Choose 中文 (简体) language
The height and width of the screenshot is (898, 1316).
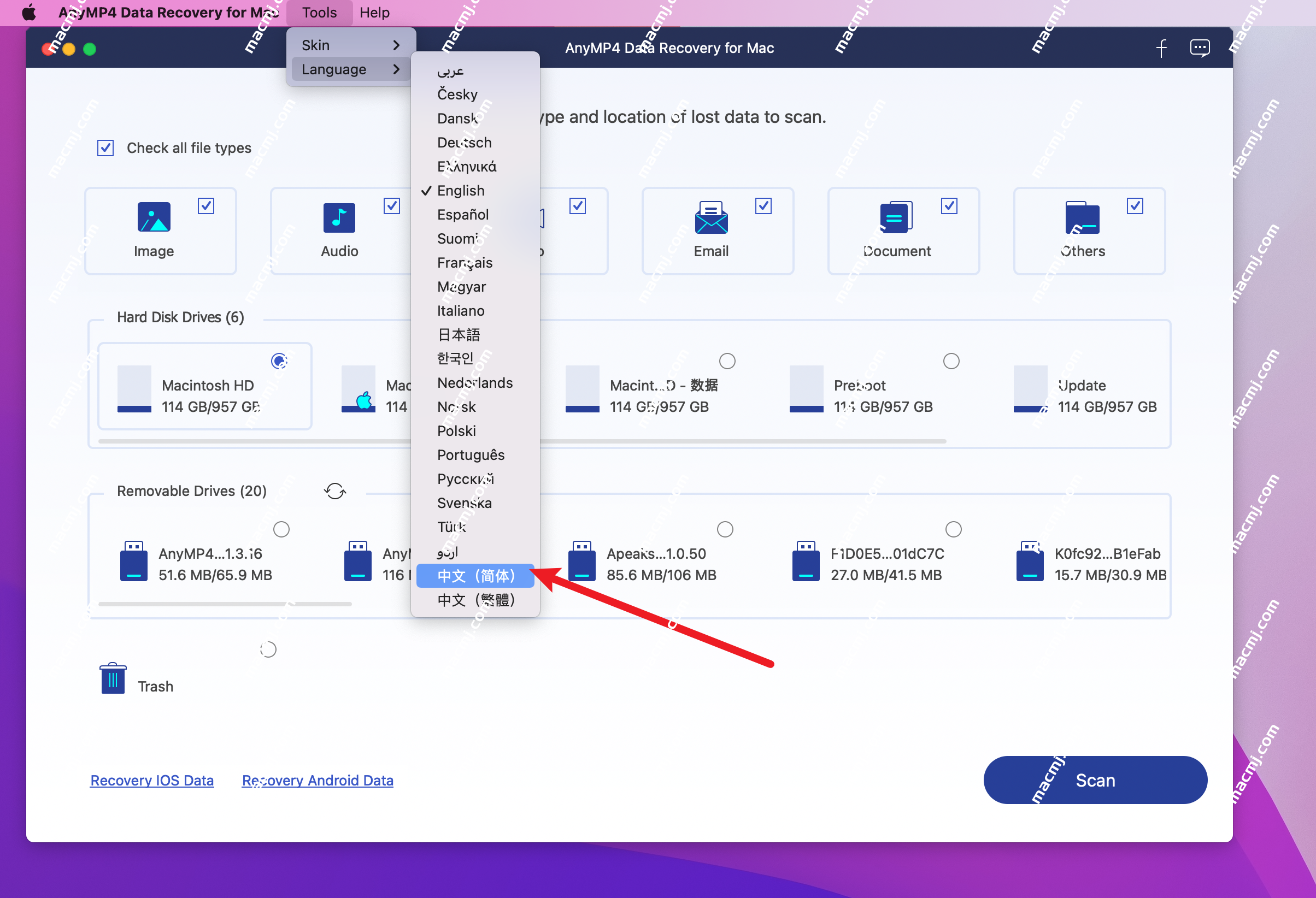click(475, 576)
